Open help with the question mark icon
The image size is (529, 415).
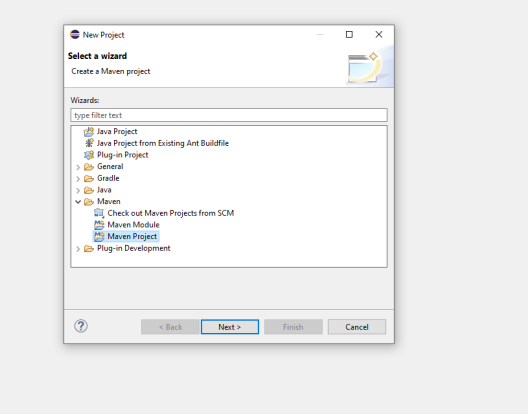click(81, 326)
